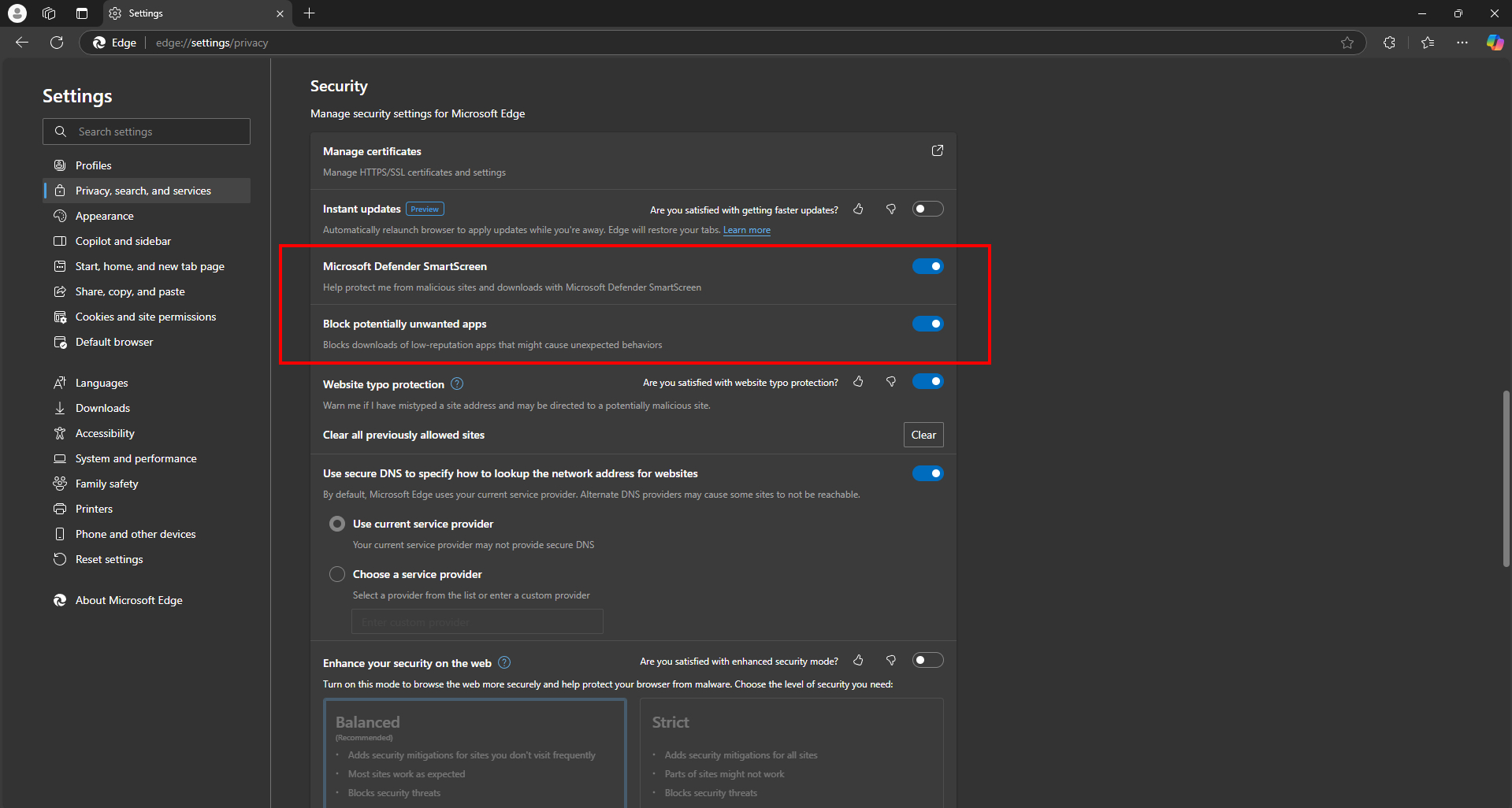
Task: Disable Block potentially unwanted apps toggle
Action: [x=927, y=324]
